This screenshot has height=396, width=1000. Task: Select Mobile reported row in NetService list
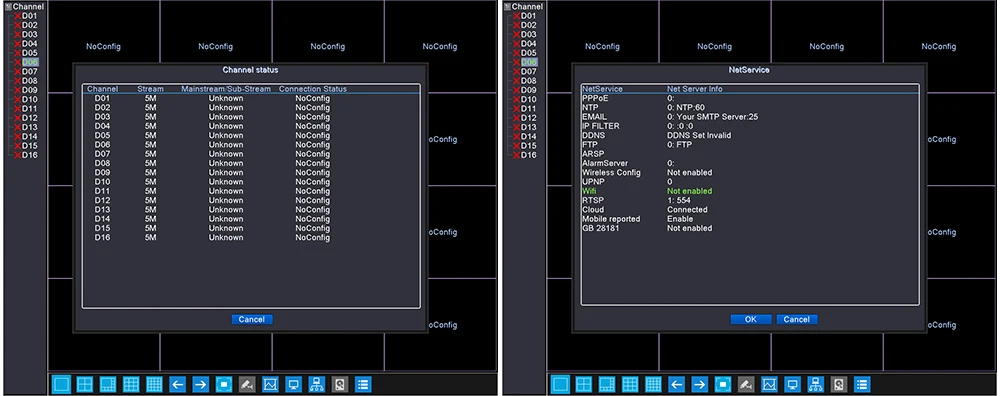(x=749, y=219)
